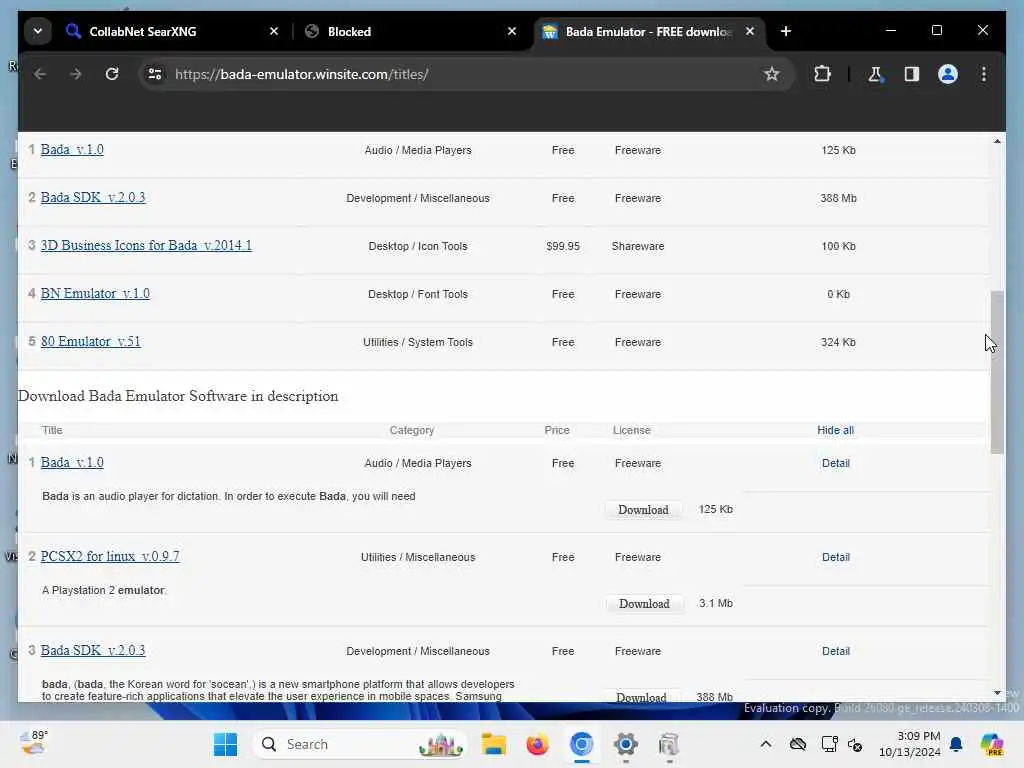Bookmark this page with the star
1024x768 pixels.
point(771,74)
